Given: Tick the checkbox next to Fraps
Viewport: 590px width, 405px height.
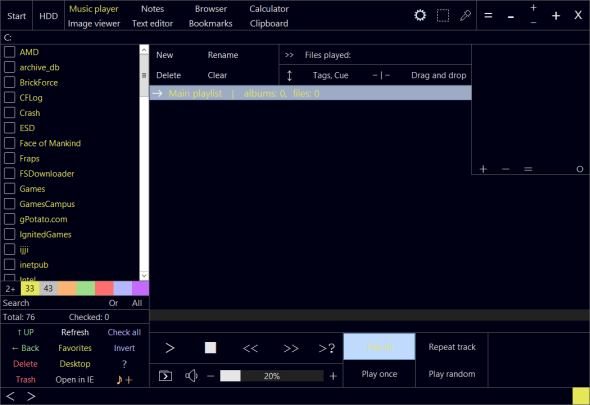Looking at the screenshot, I should point(9,158).
